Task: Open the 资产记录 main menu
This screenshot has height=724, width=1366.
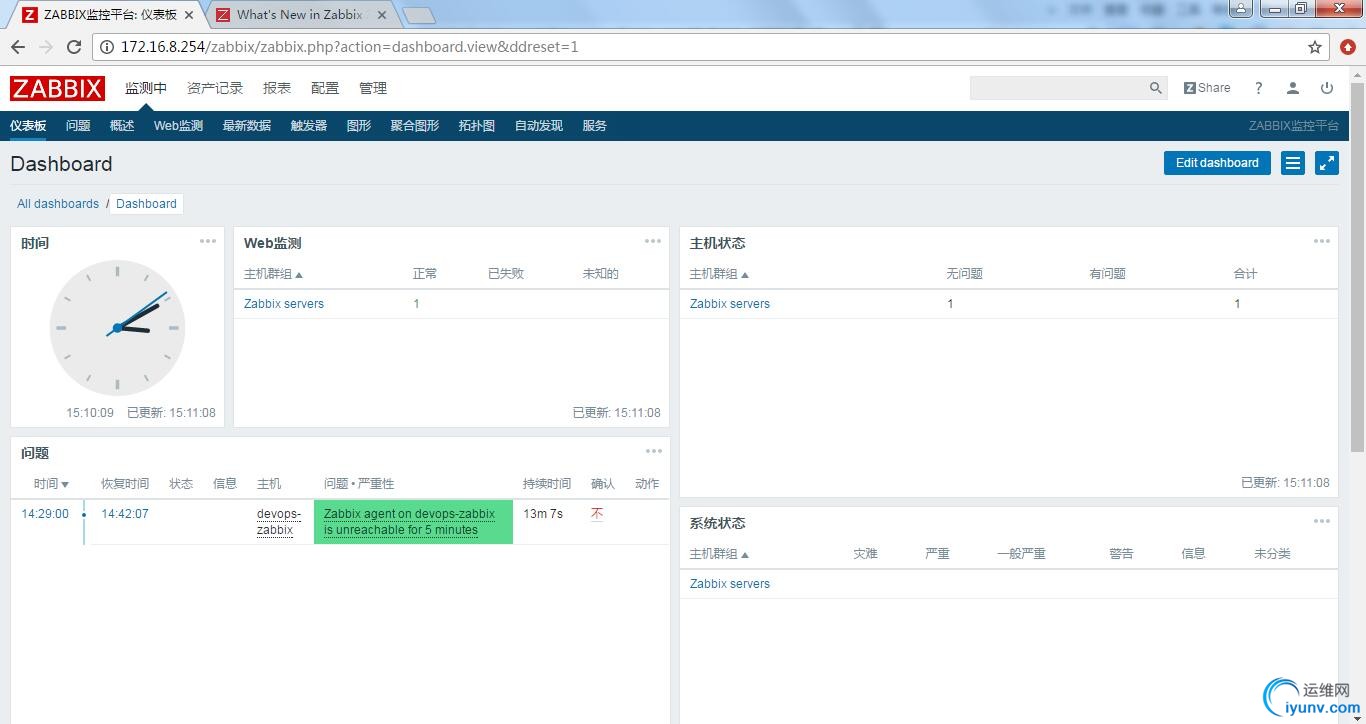Action: tap(215, 88)
